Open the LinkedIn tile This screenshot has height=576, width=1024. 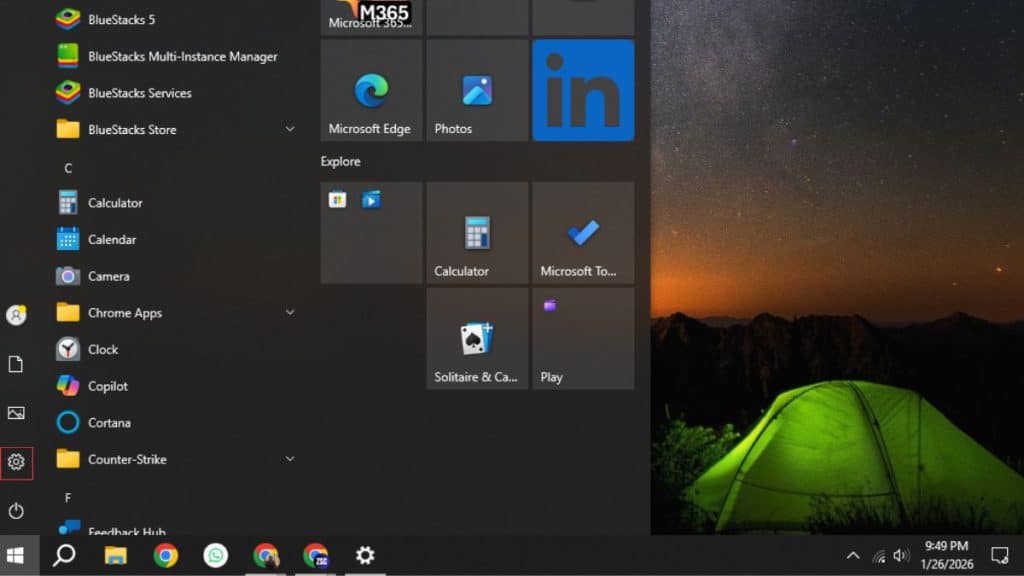(x=583, y=90)
